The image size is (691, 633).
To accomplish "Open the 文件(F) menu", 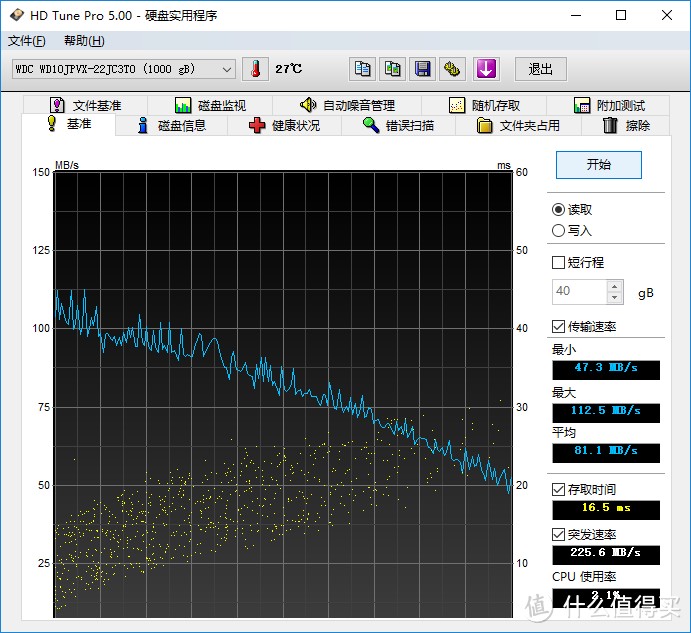I will click(26, 41).
